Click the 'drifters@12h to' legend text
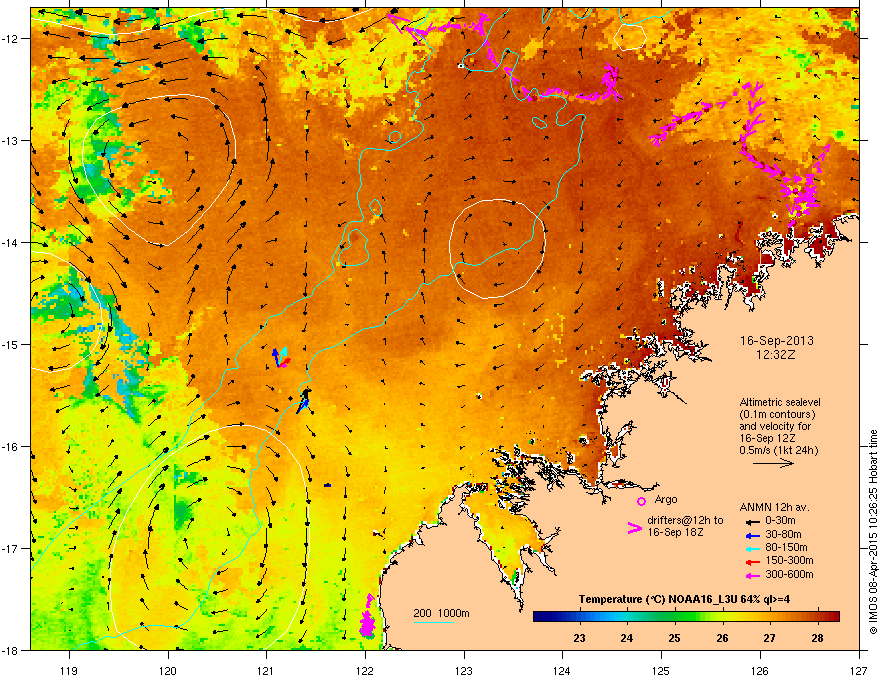 [x=685, y=521]
